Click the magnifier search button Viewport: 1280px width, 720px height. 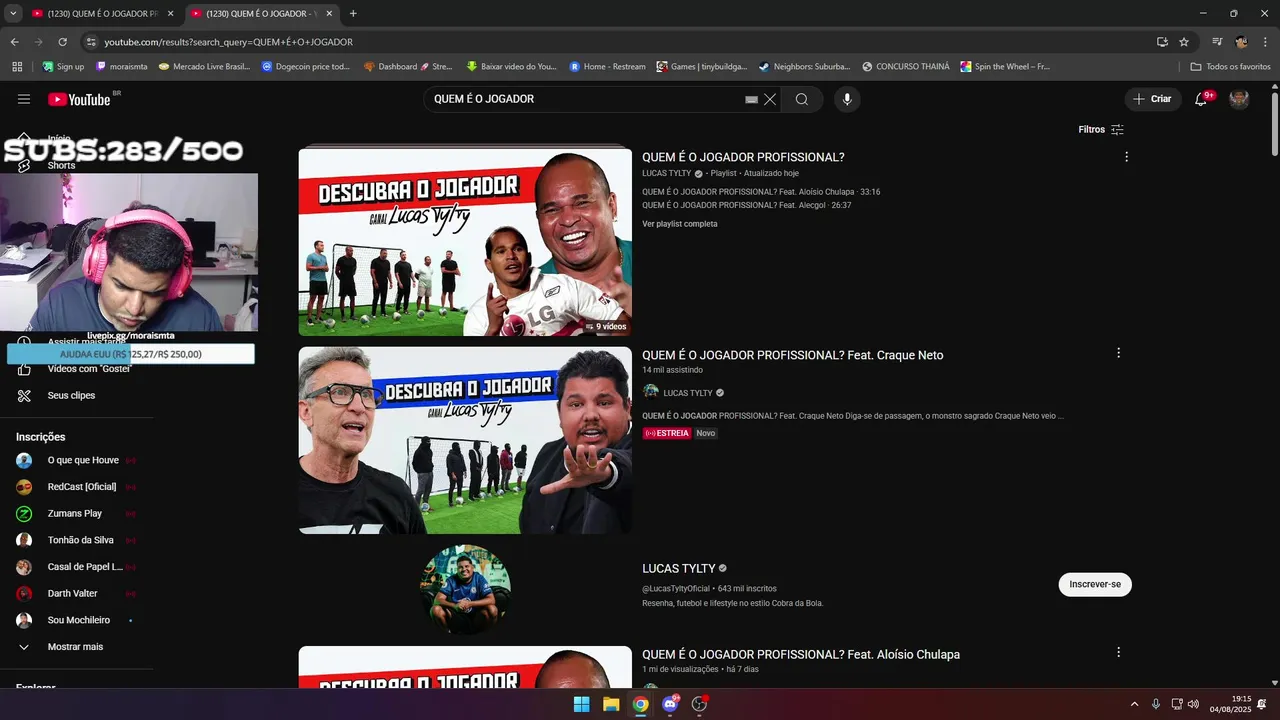pyautogui.click(x=802, y=99)
